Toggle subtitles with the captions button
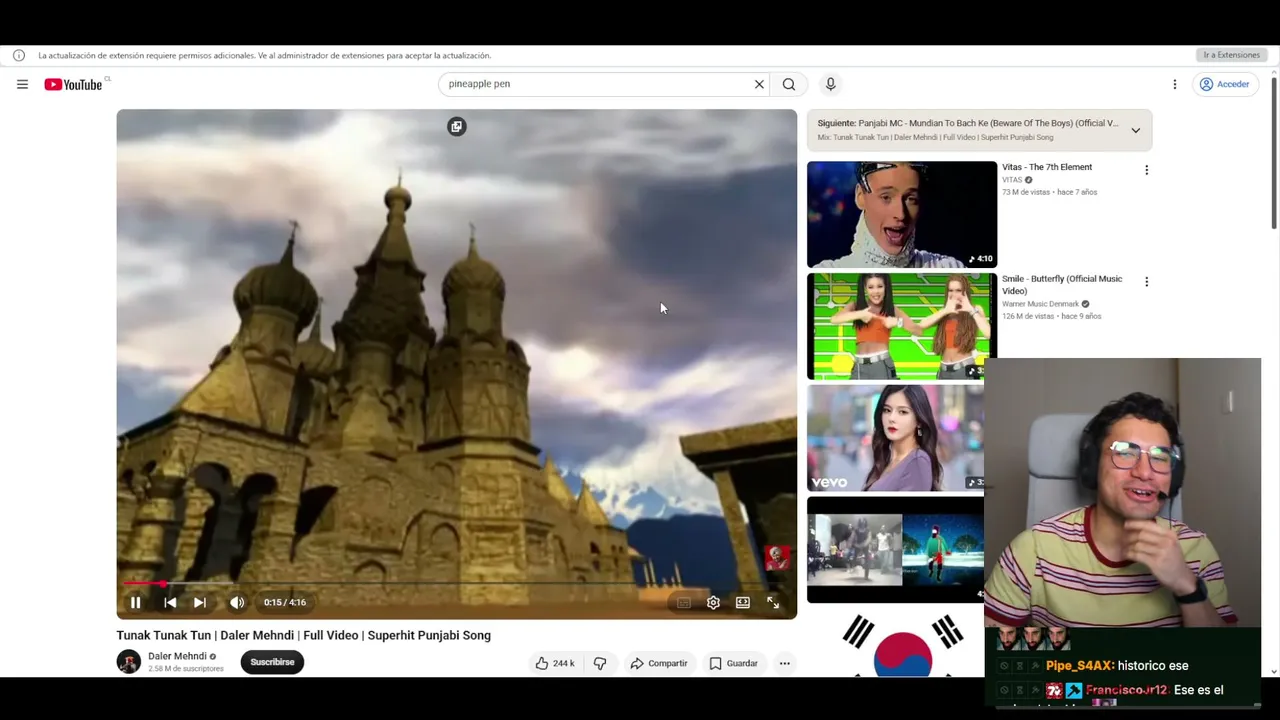The height and width of the screenshot is (720, 1280). [684, 602]
